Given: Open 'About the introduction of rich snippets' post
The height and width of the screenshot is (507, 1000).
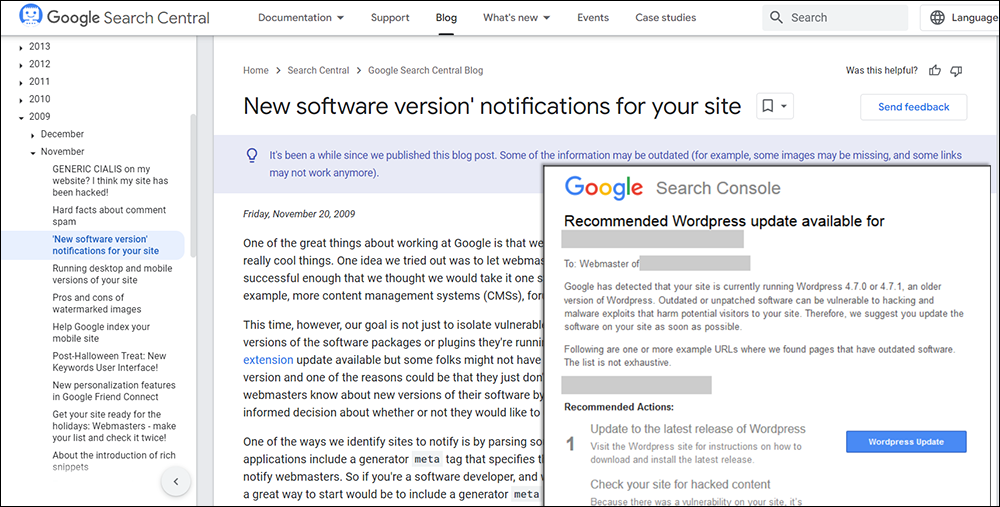Looking at the screenshot, I should [x=114, y=461].
